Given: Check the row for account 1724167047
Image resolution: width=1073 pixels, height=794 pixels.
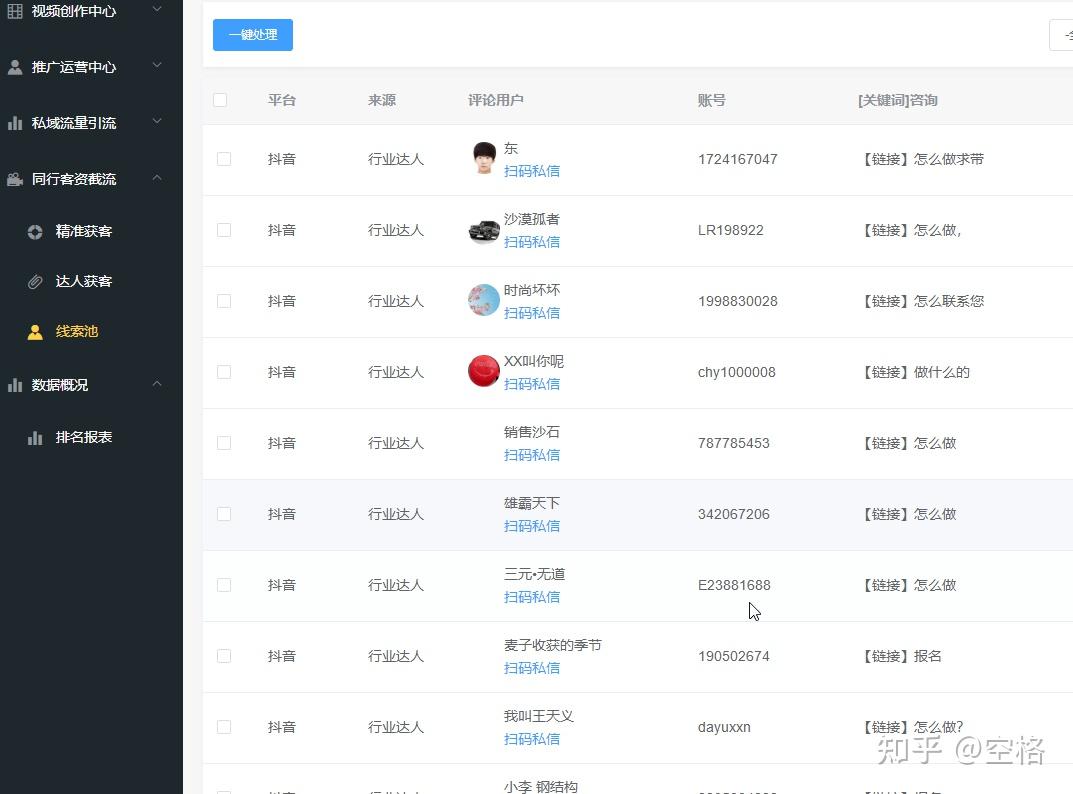Looking at the screenshot, I should coord(224,159).
